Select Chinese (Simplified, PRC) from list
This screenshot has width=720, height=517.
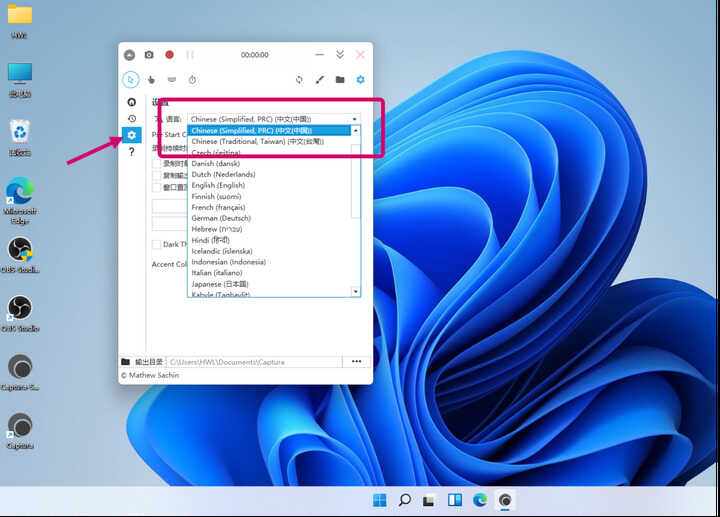(269, 130)
